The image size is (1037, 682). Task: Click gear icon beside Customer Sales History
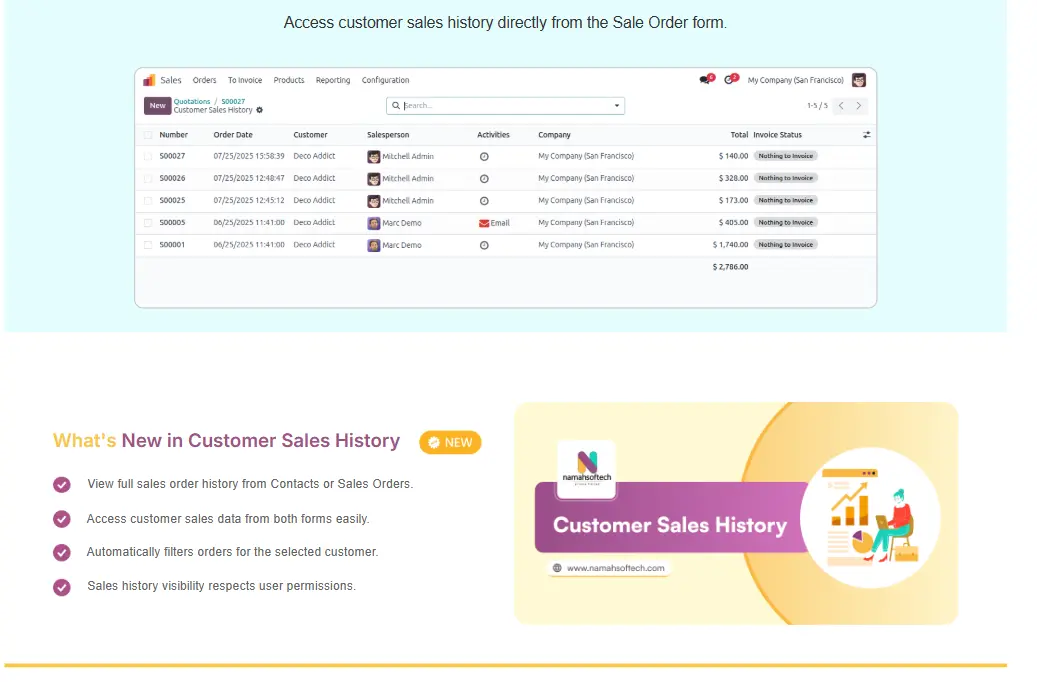[260, 110]
